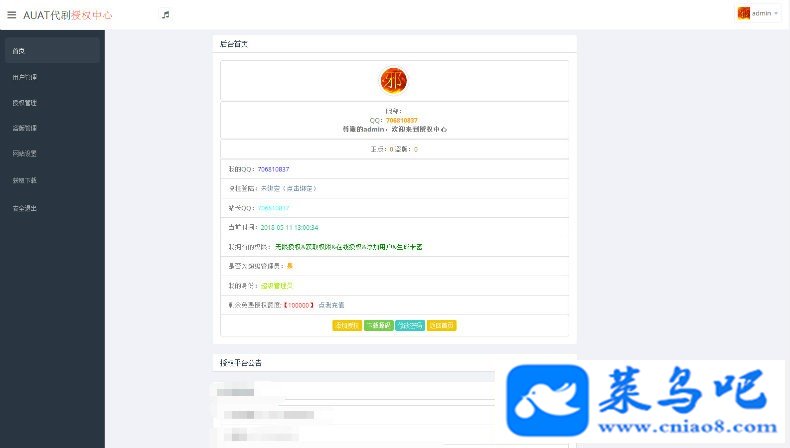
Task: Click the cyan 修改密码 button
Action: tap(410, 326)
